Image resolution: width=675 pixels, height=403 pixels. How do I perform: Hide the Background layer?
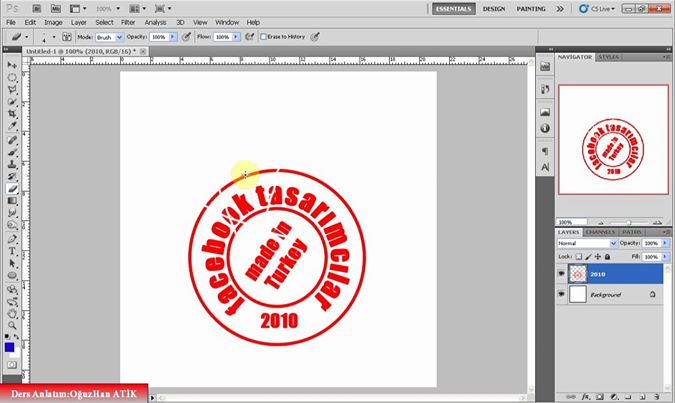[561, 294]
